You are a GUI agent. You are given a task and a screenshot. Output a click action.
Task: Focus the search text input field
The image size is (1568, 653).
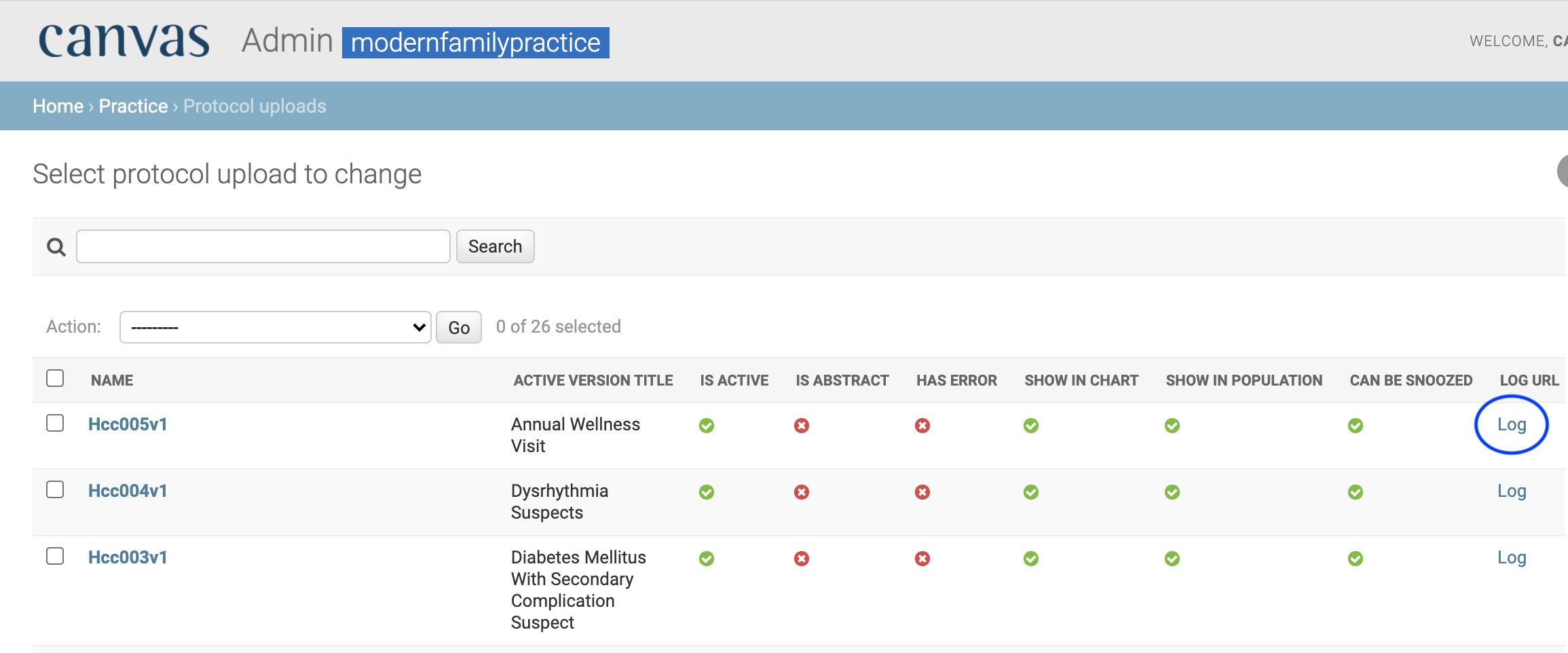[263, 246]
